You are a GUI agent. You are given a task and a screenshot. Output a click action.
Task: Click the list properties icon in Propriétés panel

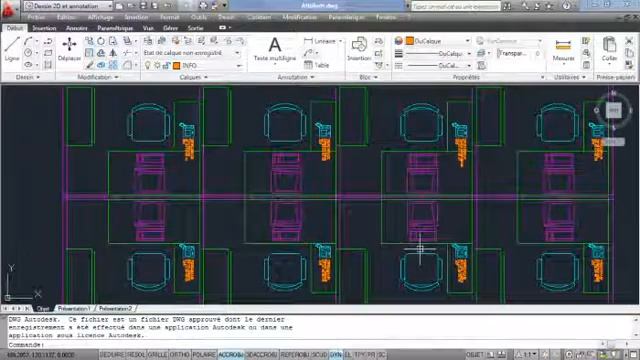tap(481, 65)
